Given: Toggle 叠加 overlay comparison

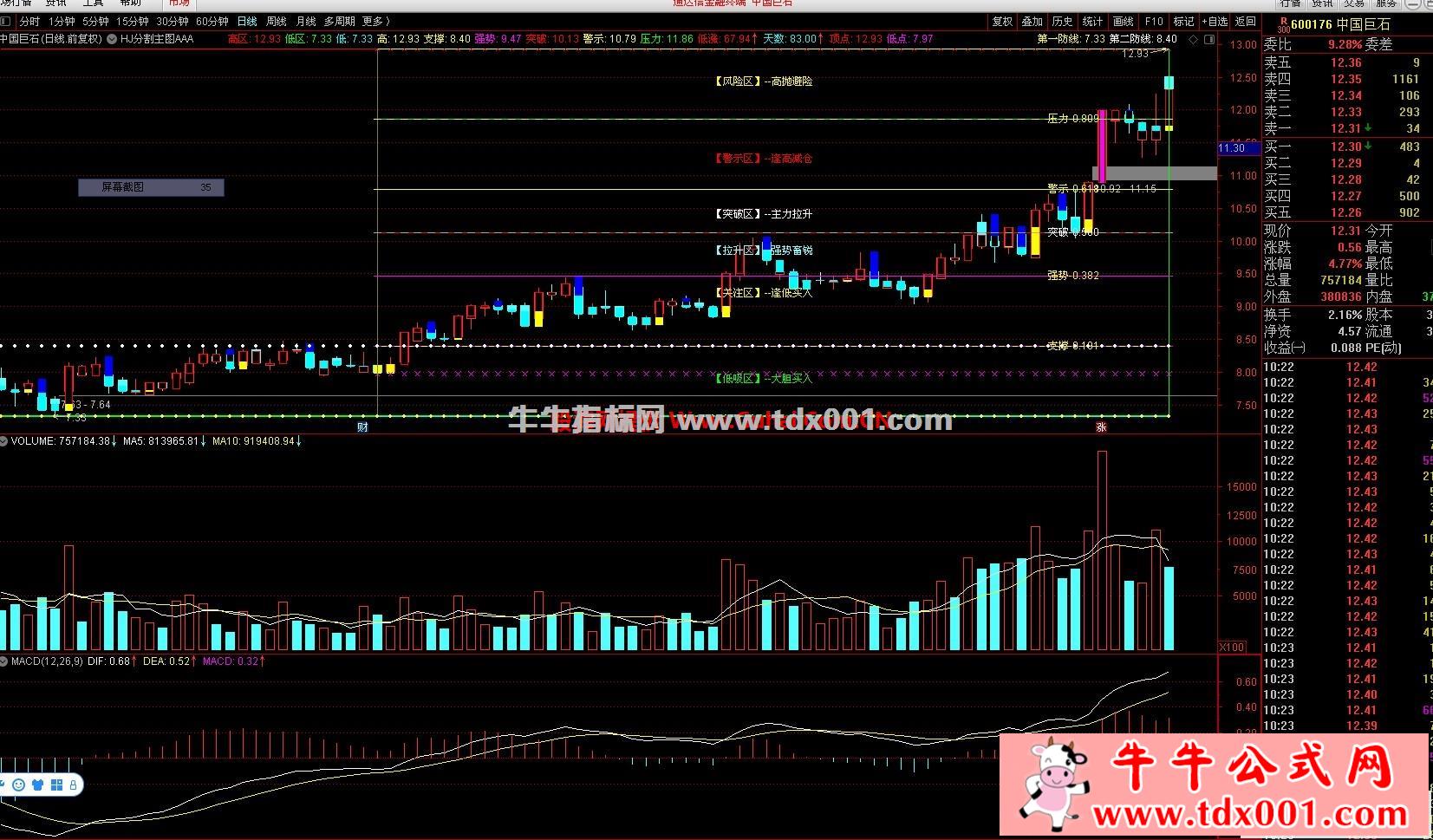Looking at the screenshot, I should click(x=1032, y=22).
